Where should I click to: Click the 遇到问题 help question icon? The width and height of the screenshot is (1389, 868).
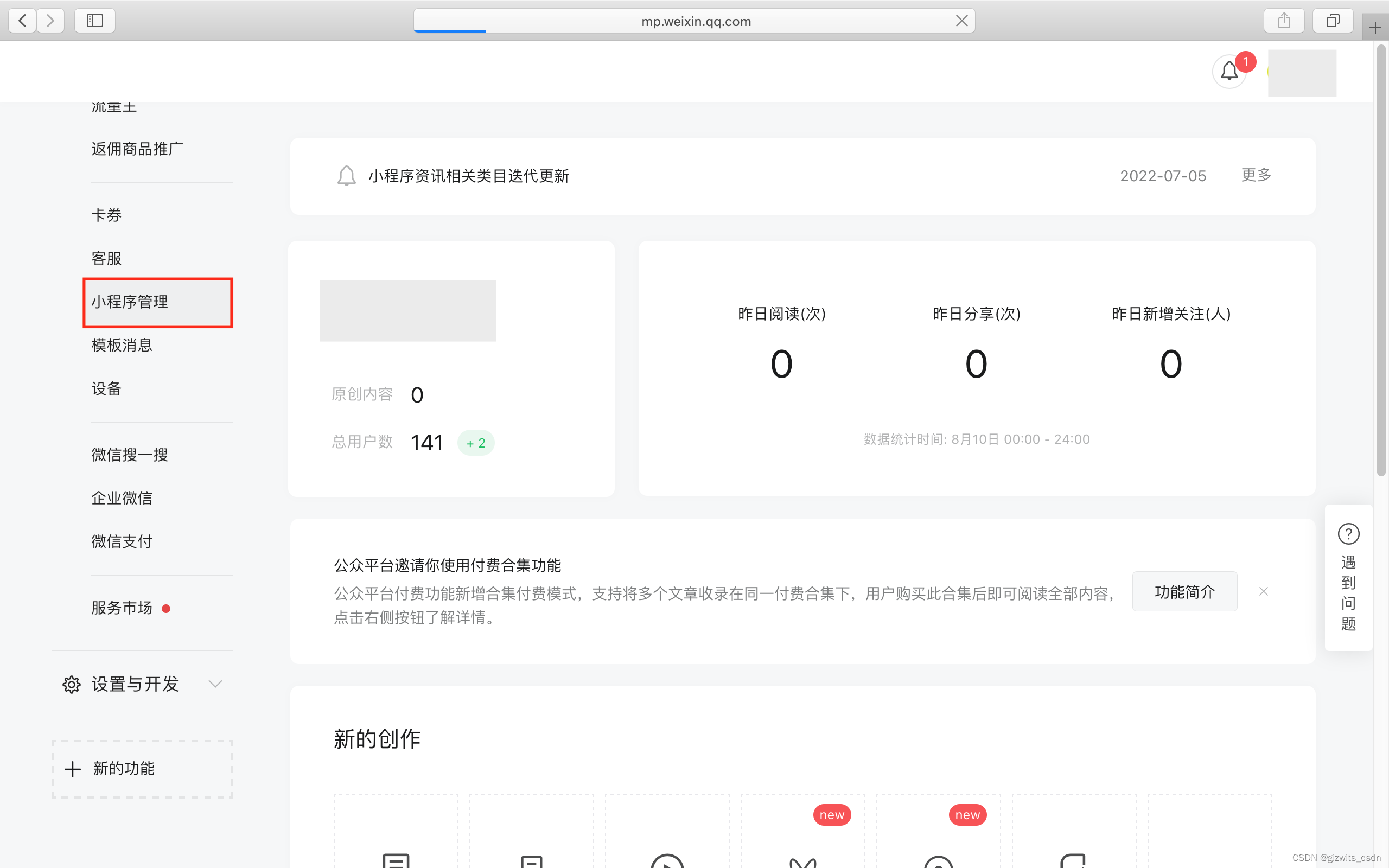tap(1348, 534)
